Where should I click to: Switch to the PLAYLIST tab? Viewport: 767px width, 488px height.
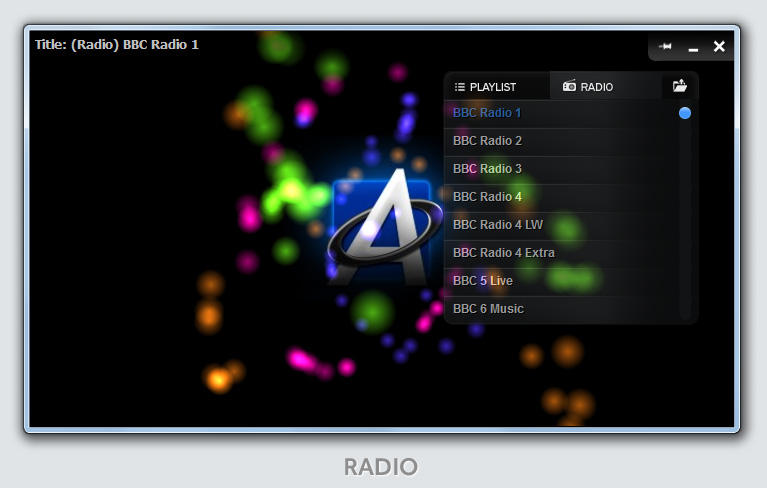click(x=497, y=87)
